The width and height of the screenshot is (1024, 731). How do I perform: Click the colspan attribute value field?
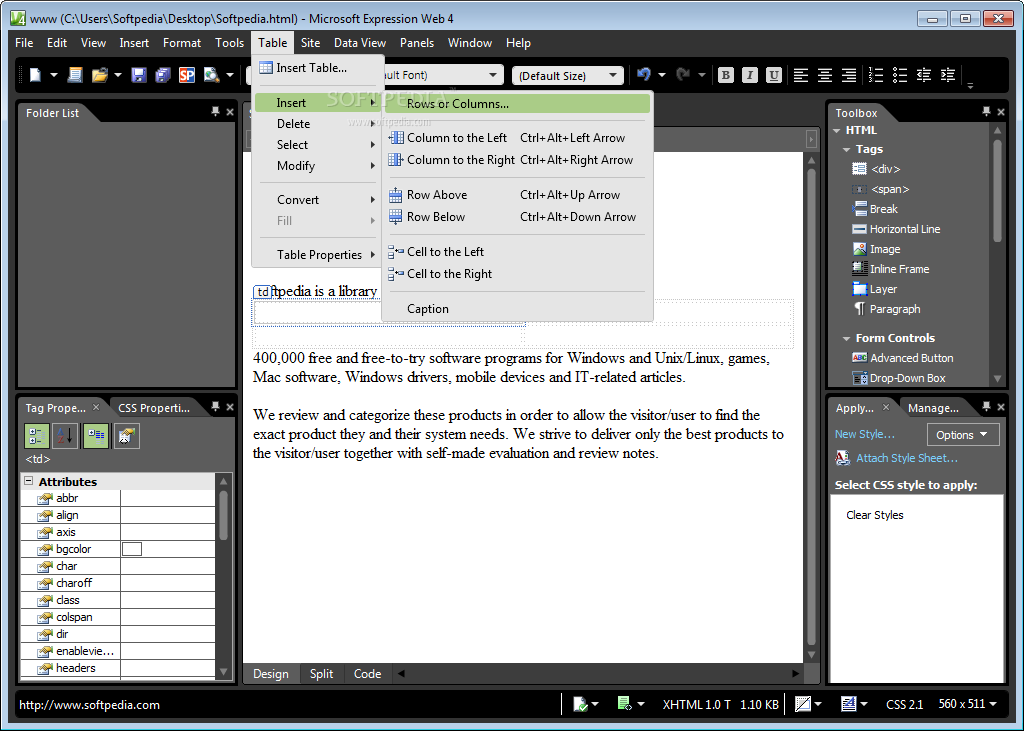pyautogui.click(x=168, y=617)
